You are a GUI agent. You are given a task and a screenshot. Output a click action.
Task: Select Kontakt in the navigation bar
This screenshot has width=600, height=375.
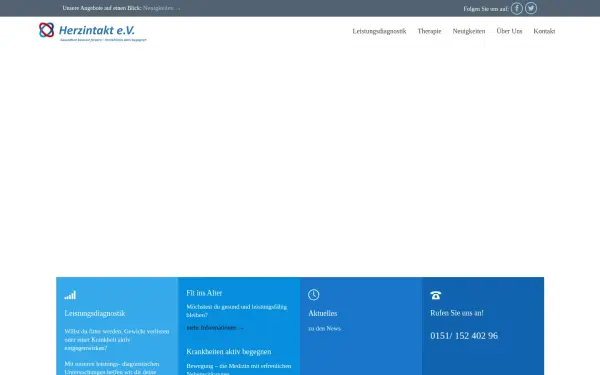point(544,31)
